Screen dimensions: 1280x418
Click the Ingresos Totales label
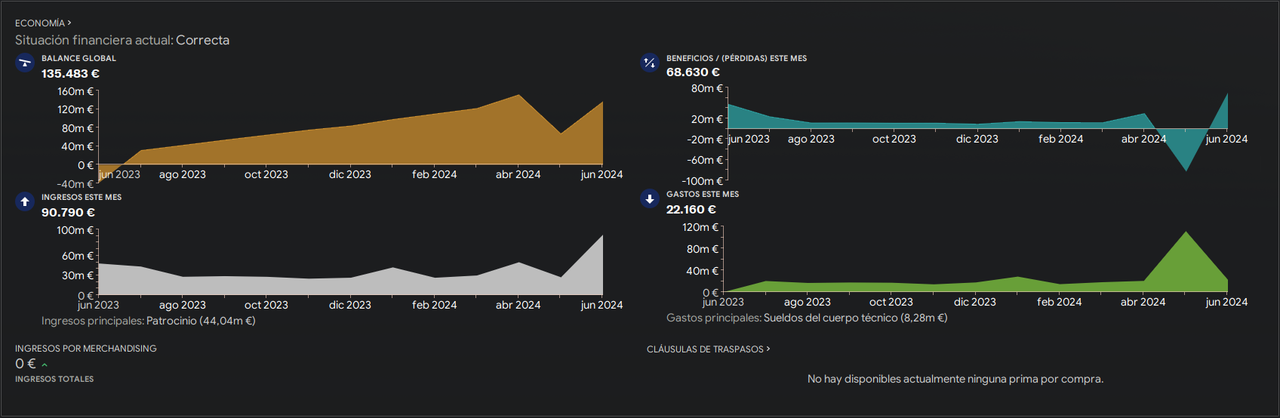[x=54, y=379]
